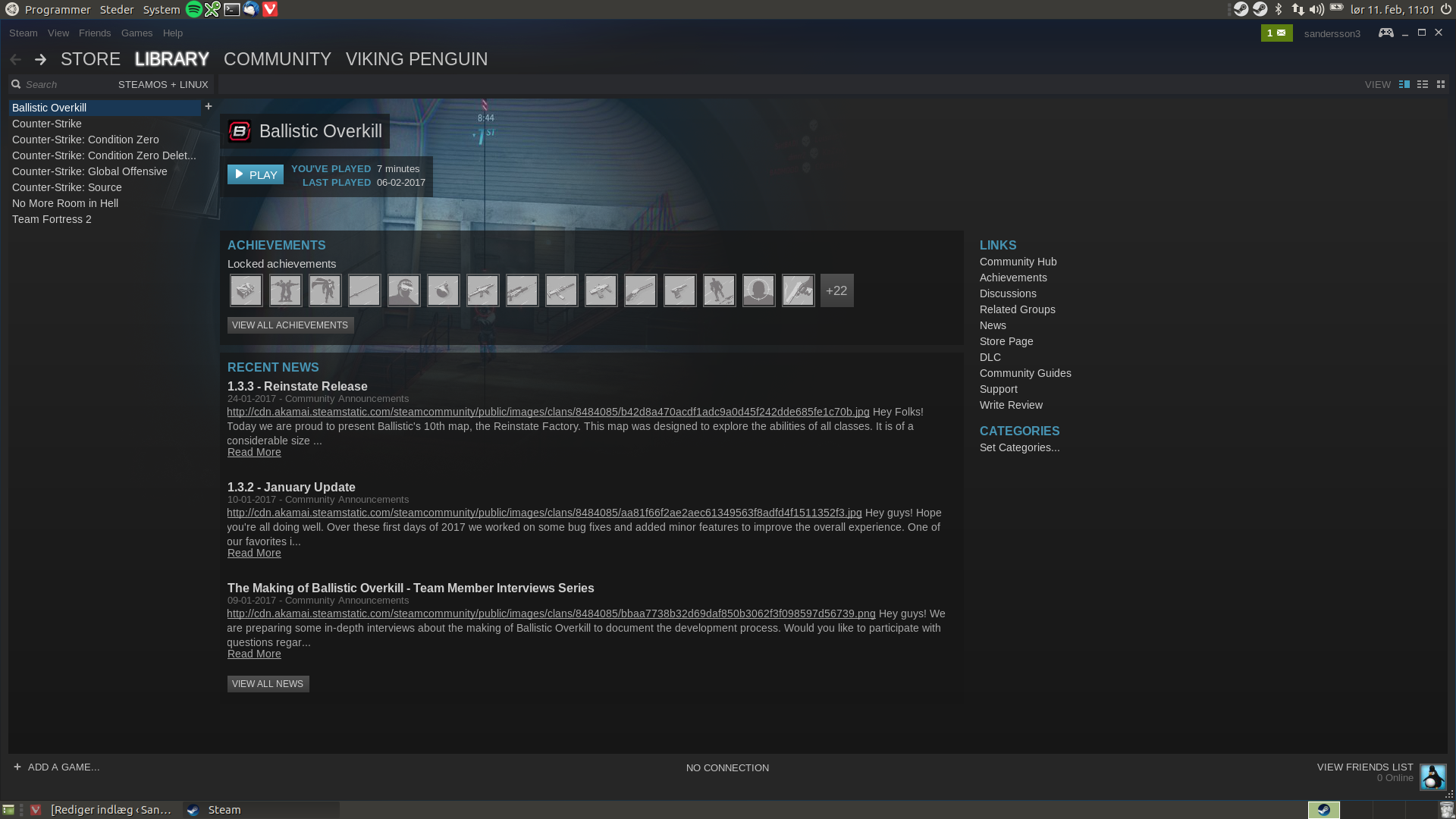1456x819 pixels.
Task: Open the STEAMOS + LINUX filter dropdown
Action: pyautogui.click(x=163, y=84)
